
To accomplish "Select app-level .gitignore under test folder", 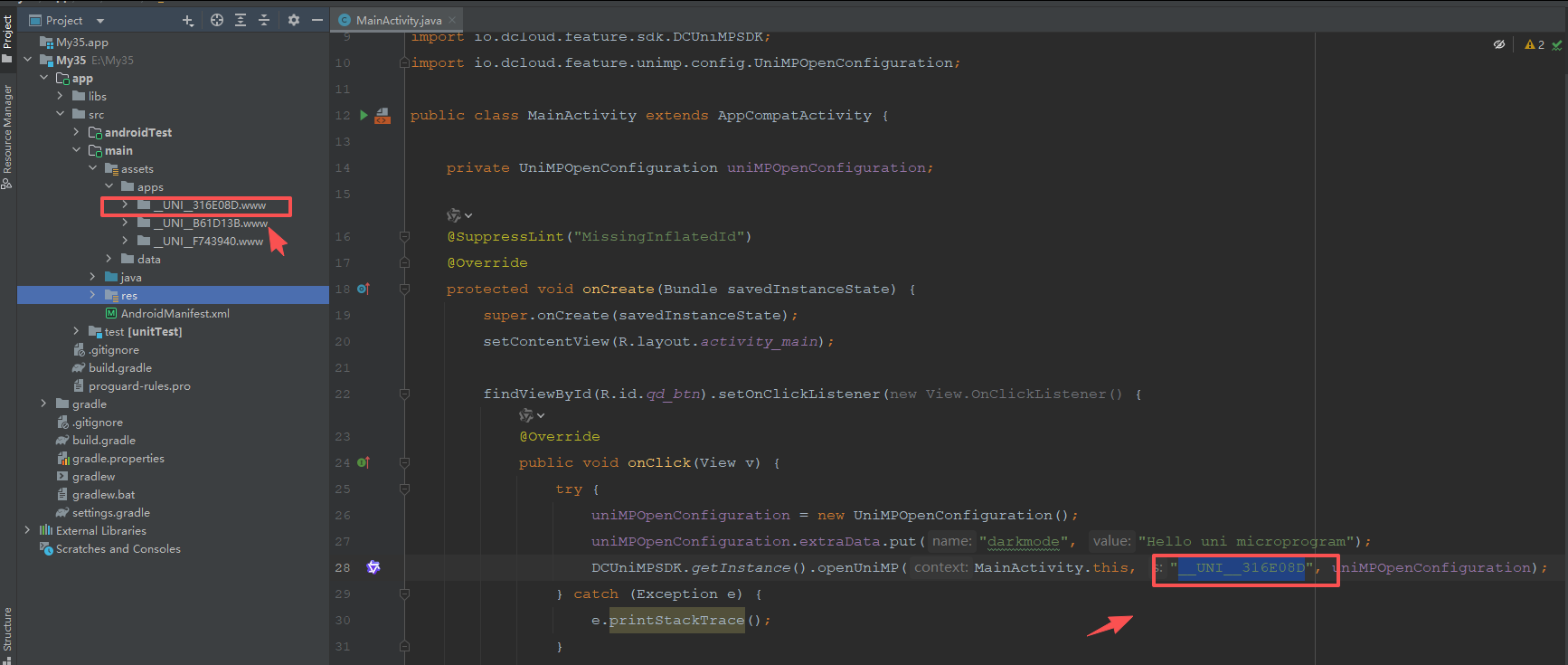I will (x=113, y=350).
